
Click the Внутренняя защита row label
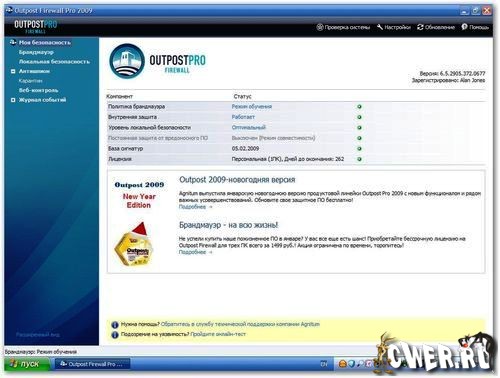132,117
